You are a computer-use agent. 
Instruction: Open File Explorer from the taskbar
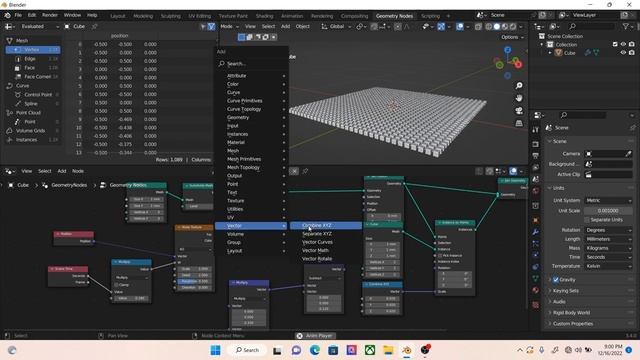[x=388, y=350]
